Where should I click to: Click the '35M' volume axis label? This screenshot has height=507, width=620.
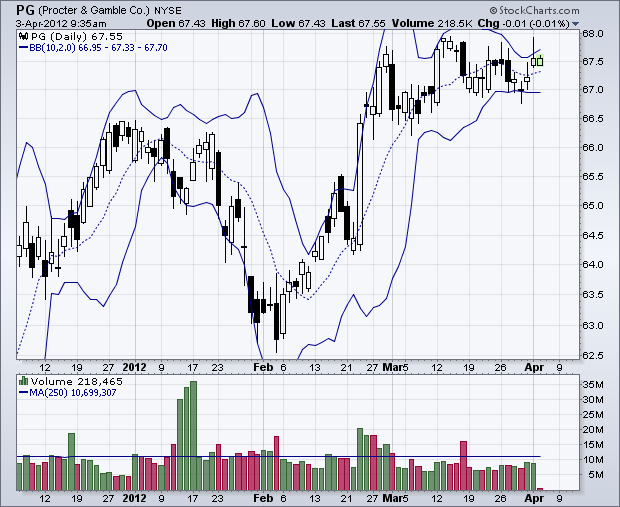click(594, 385)
